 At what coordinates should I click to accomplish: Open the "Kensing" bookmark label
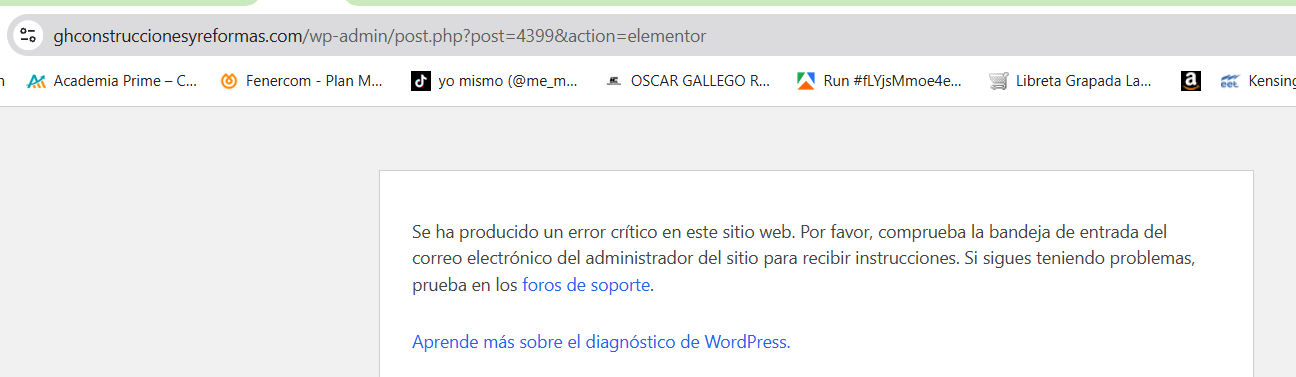click(x=1272, y=82)
